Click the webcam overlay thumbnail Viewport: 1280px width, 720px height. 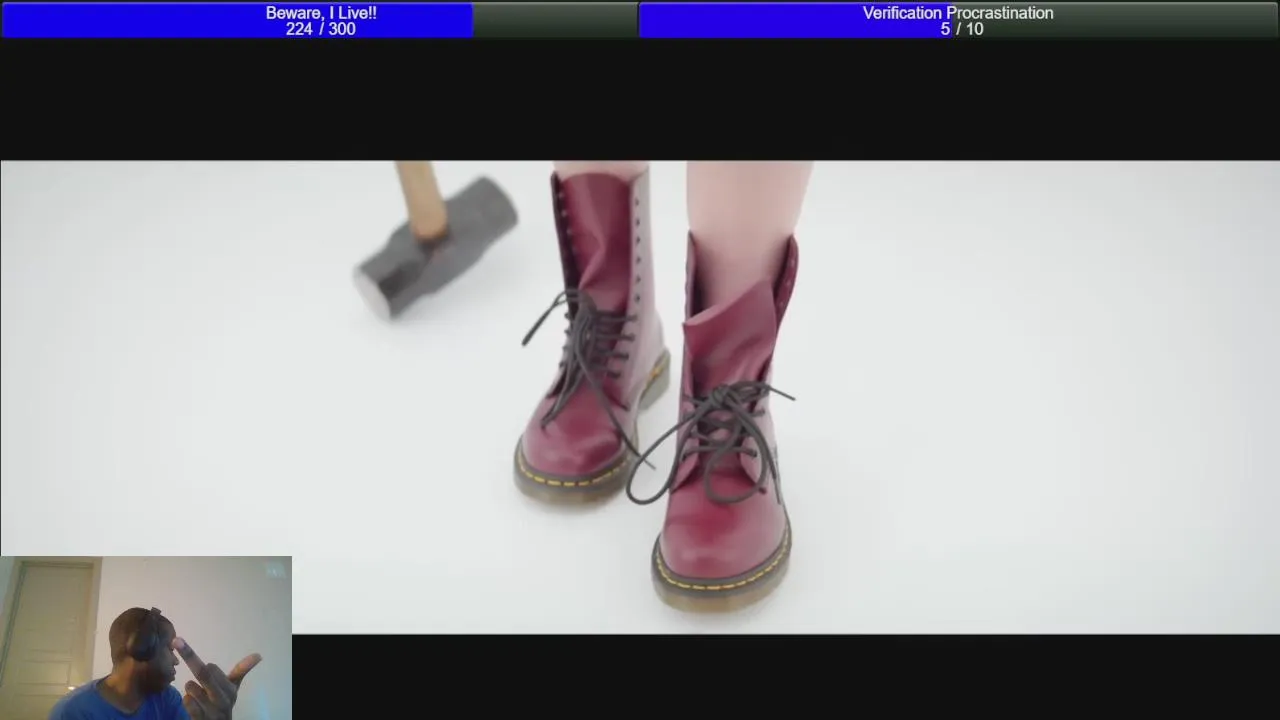pyautogui.click(x=146, y=638)
